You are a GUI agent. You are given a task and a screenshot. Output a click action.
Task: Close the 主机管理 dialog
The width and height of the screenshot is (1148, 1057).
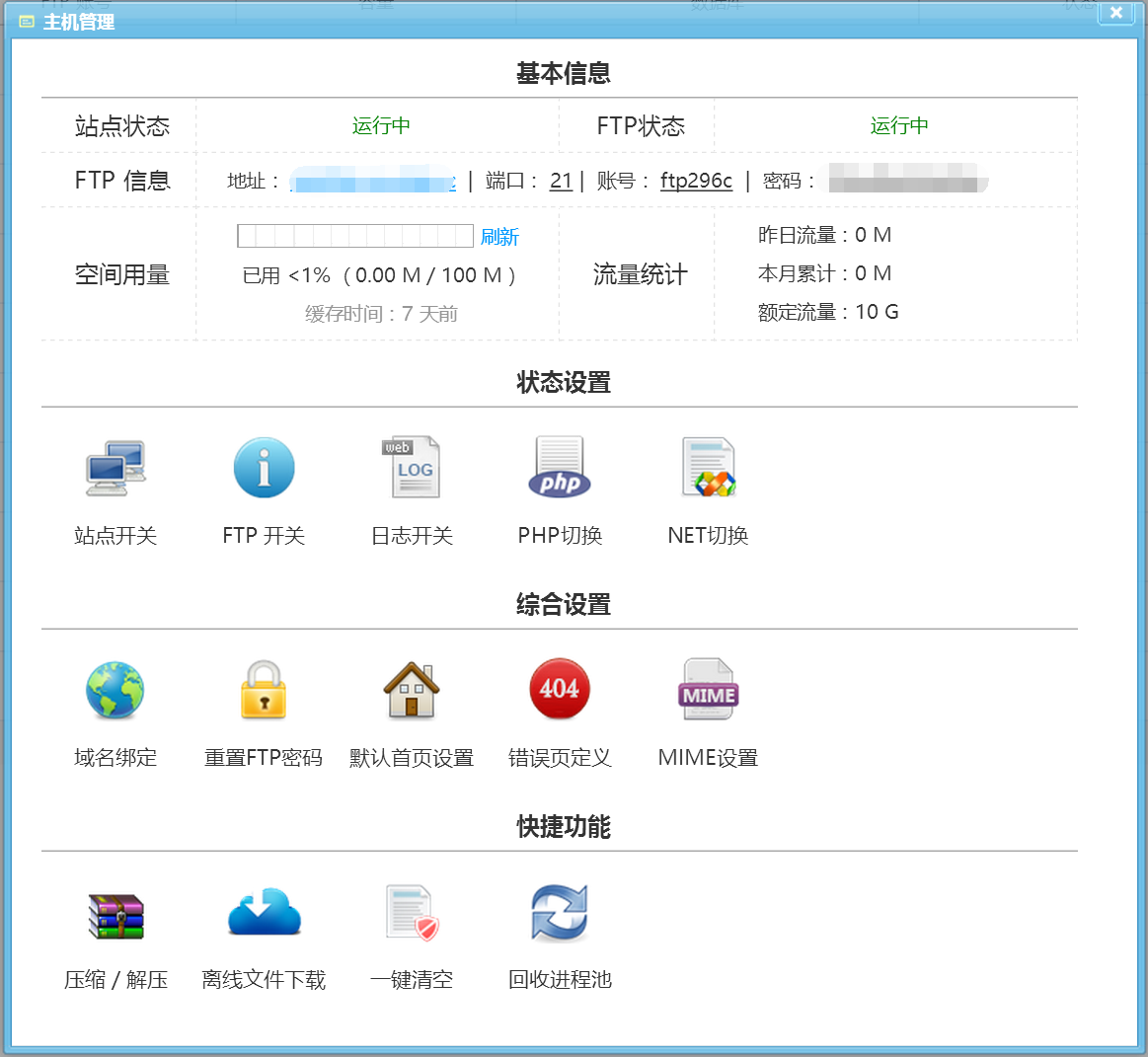(x=1115, y=14)
